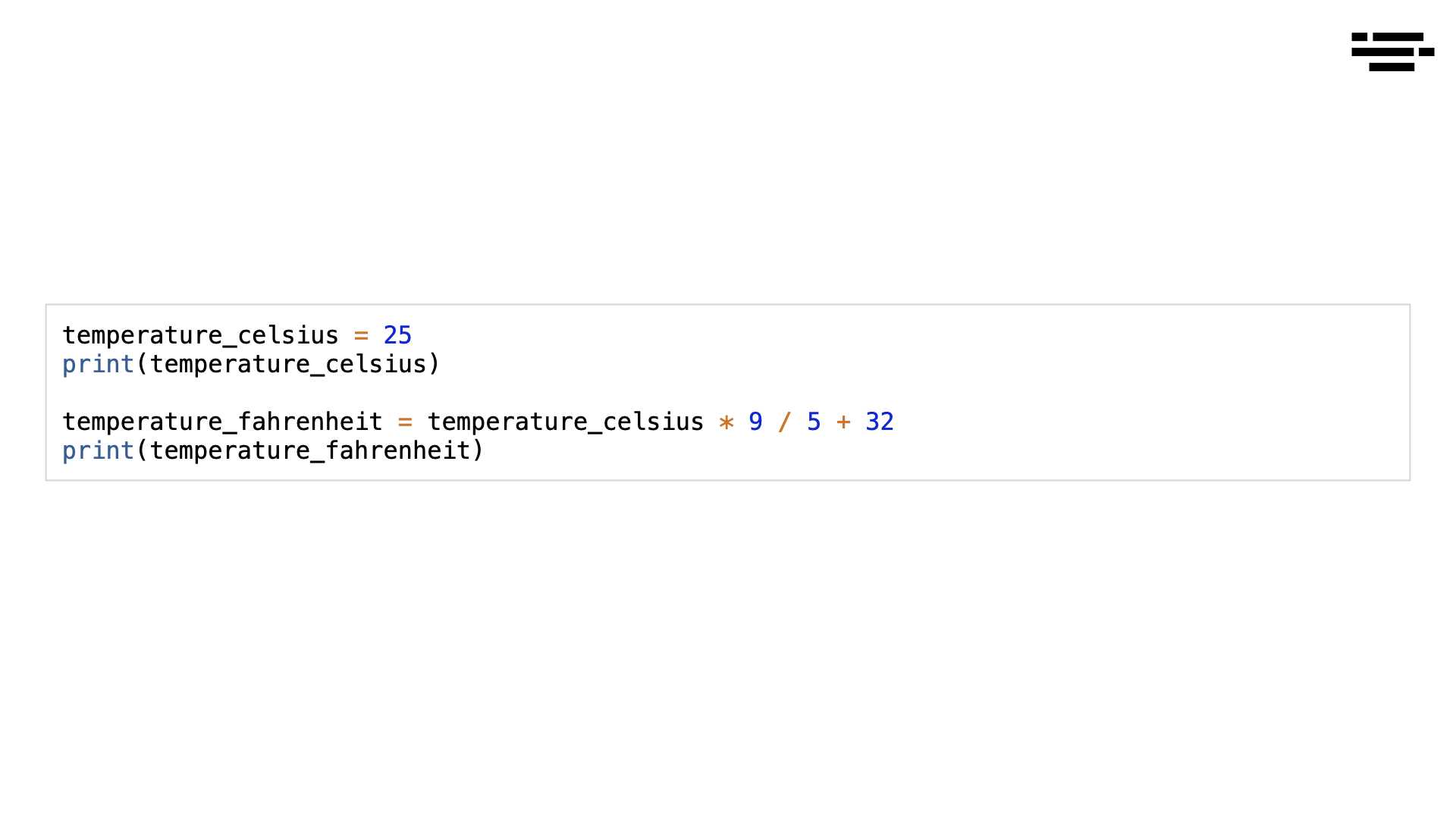The image size is (1456, 819).
Task: Click the temperature_celsius variable on first line
Action: pyautogui.click(x=200, y=335)
